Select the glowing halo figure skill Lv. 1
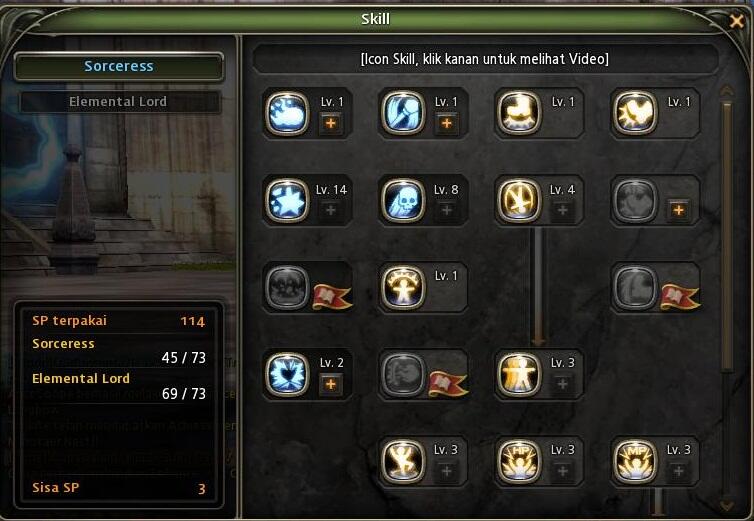The height and width of the screenshot is (521, 754). point(403,288)
